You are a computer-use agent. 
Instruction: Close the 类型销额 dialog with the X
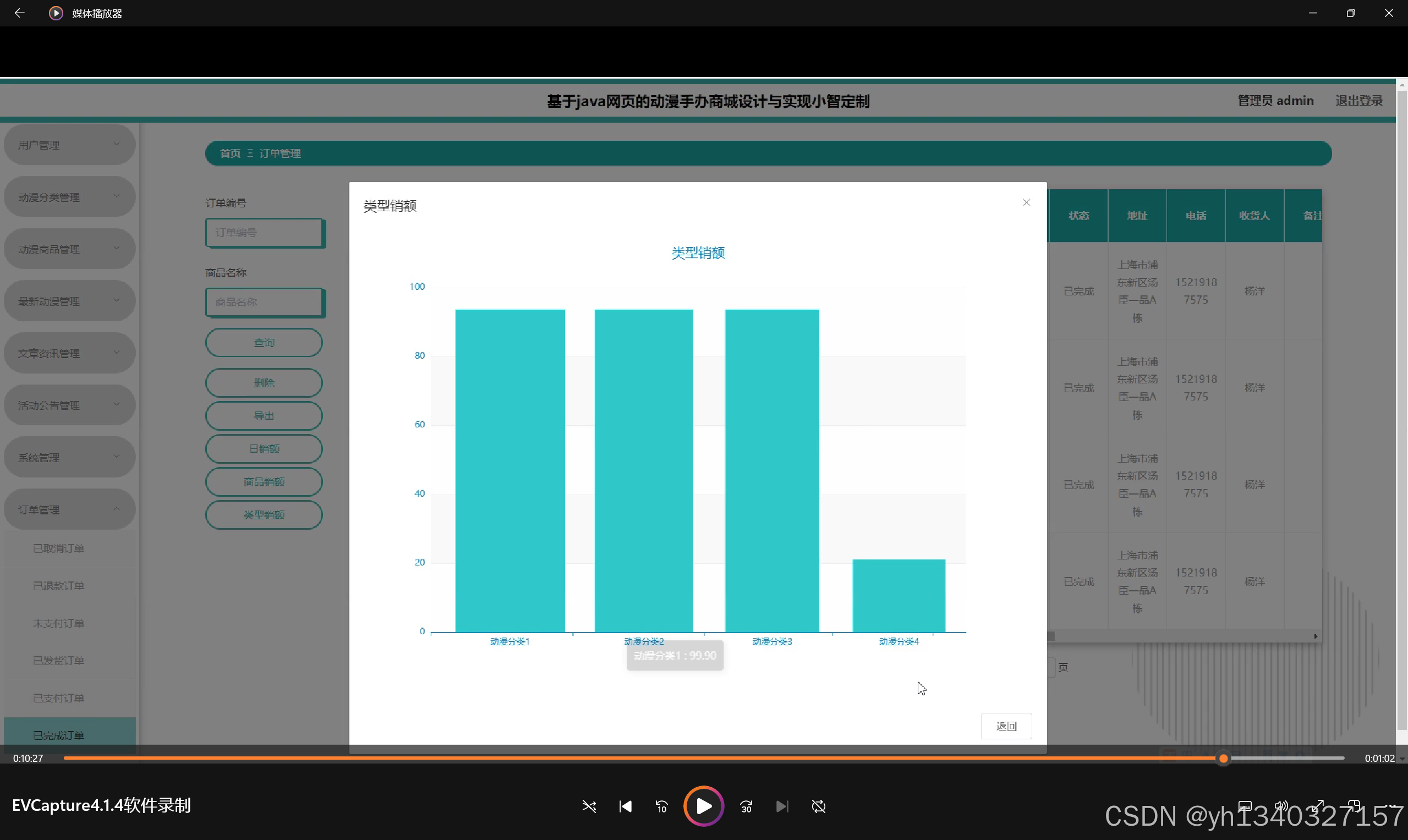tap(1026, 202)
